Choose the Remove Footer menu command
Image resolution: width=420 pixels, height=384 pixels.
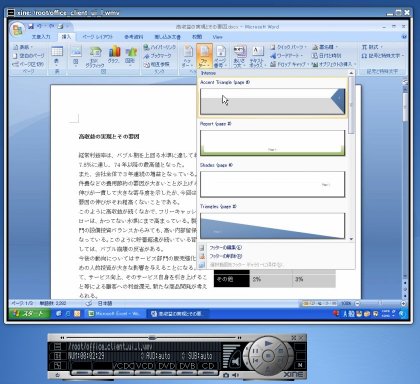pyautogui.click(x=225, y=256)
